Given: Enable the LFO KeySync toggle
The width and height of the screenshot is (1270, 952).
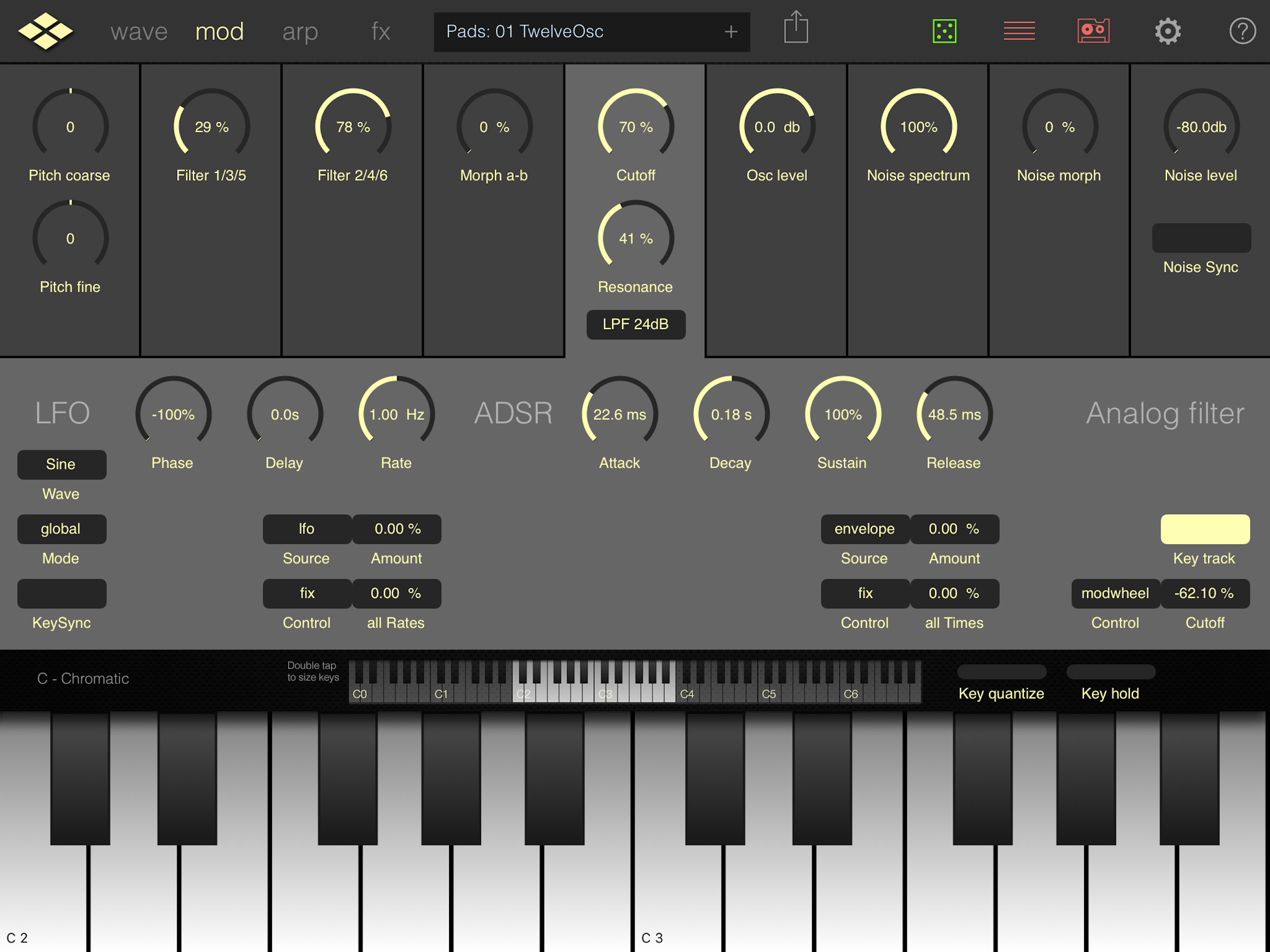Looking at the screenshot, I should [x=61, y=593].
